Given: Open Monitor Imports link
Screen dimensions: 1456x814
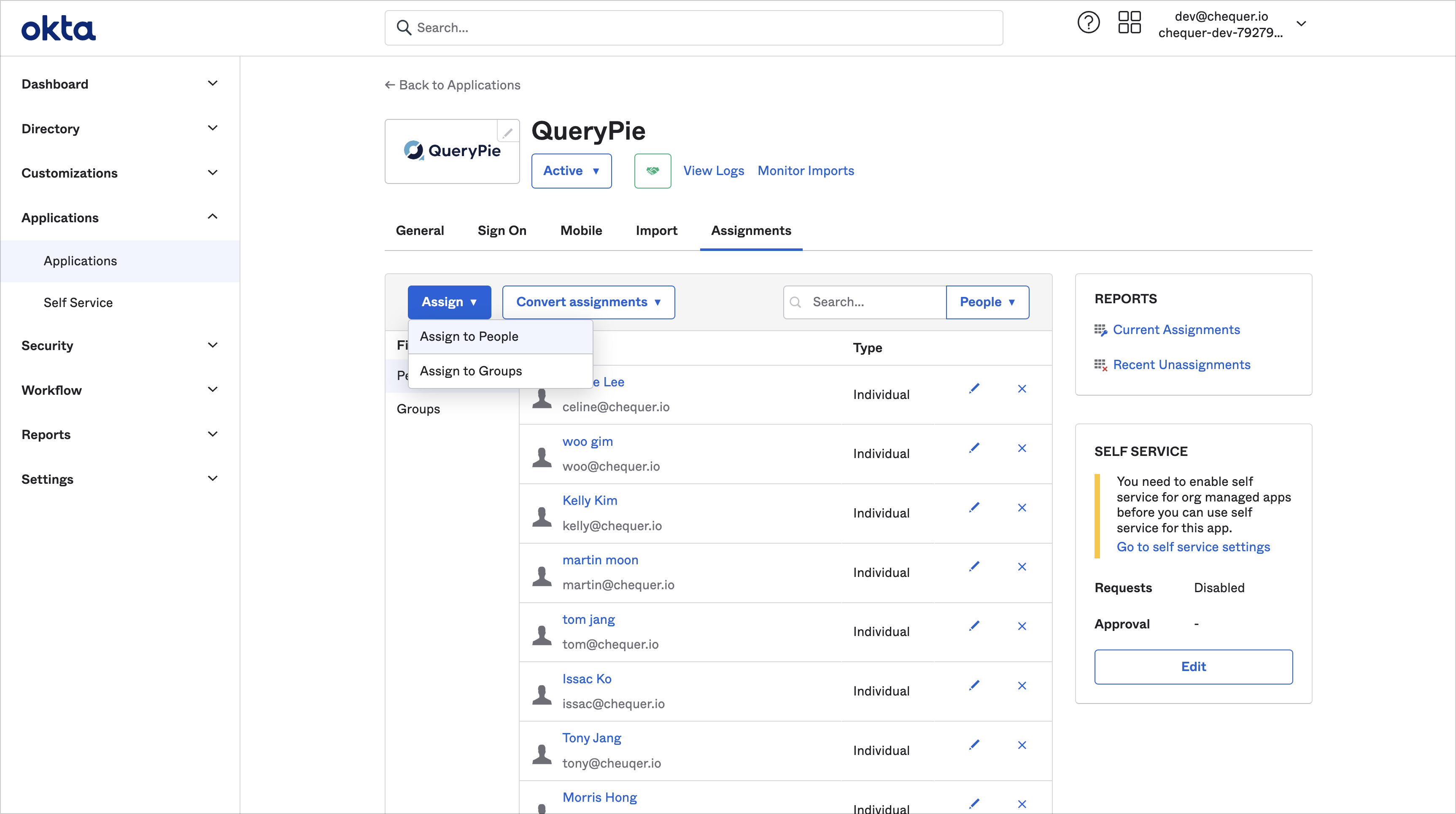Looking at the screenshot, I should click(x=806, y=171).
